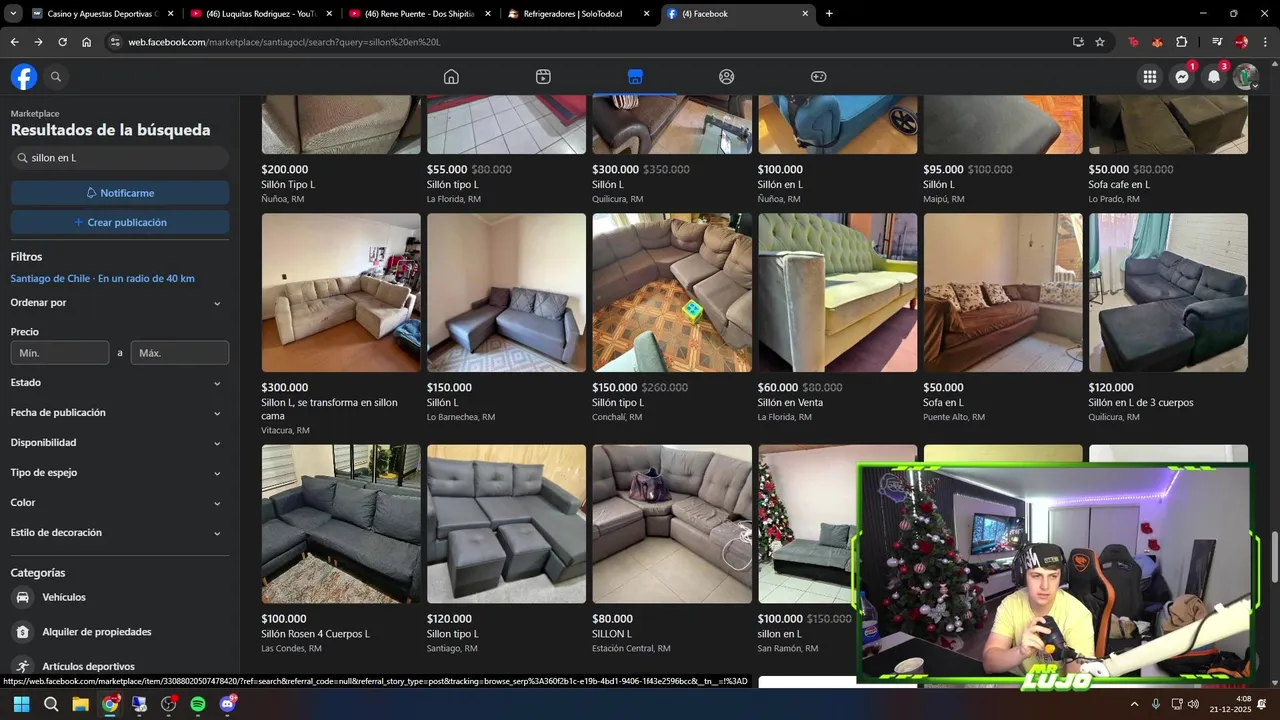Open the account profile picture menu
The width and height of the screenshot is (1280, 720).
click(1246, 77)
